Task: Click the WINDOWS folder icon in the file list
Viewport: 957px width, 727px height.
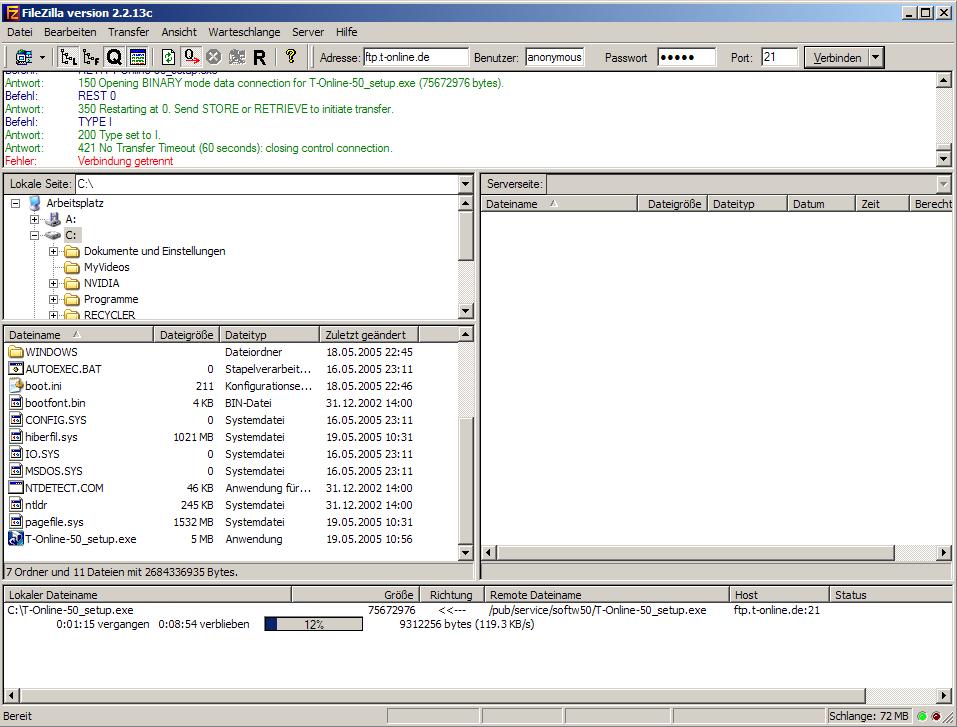Action: pos(16,352)
